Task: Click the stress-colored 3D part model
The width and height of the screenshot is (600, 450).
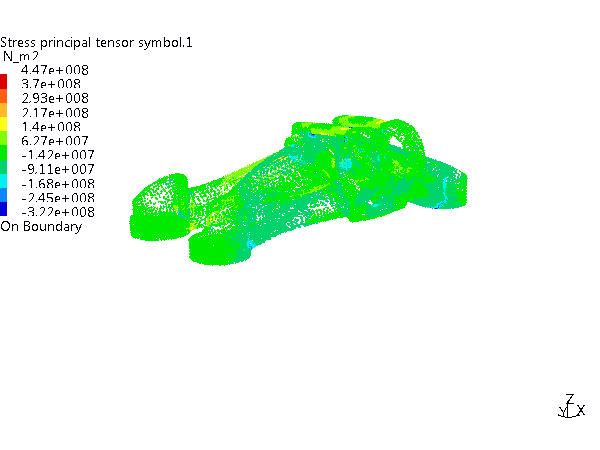Action: click(x=298, y=190)
